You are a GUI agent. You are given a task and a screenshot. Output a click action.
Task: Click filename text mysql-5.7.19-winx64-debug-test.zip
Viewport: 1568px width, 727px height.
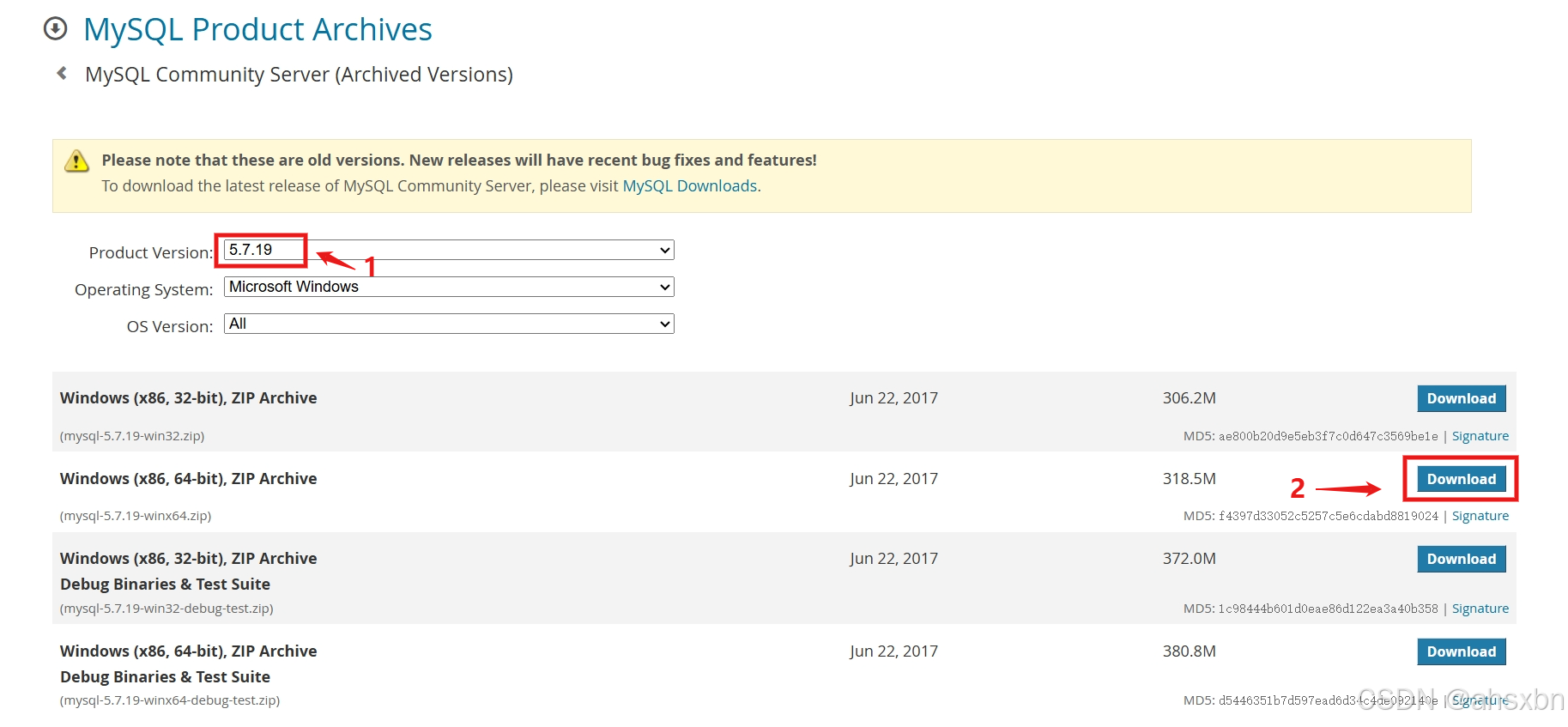(x=170, y=700)
